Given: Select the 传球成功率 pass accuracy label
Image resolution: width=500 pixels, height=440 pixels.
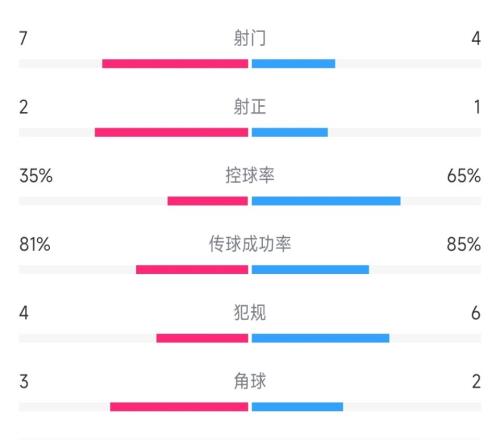Looking at the screenshot, I should pos(250,244).
